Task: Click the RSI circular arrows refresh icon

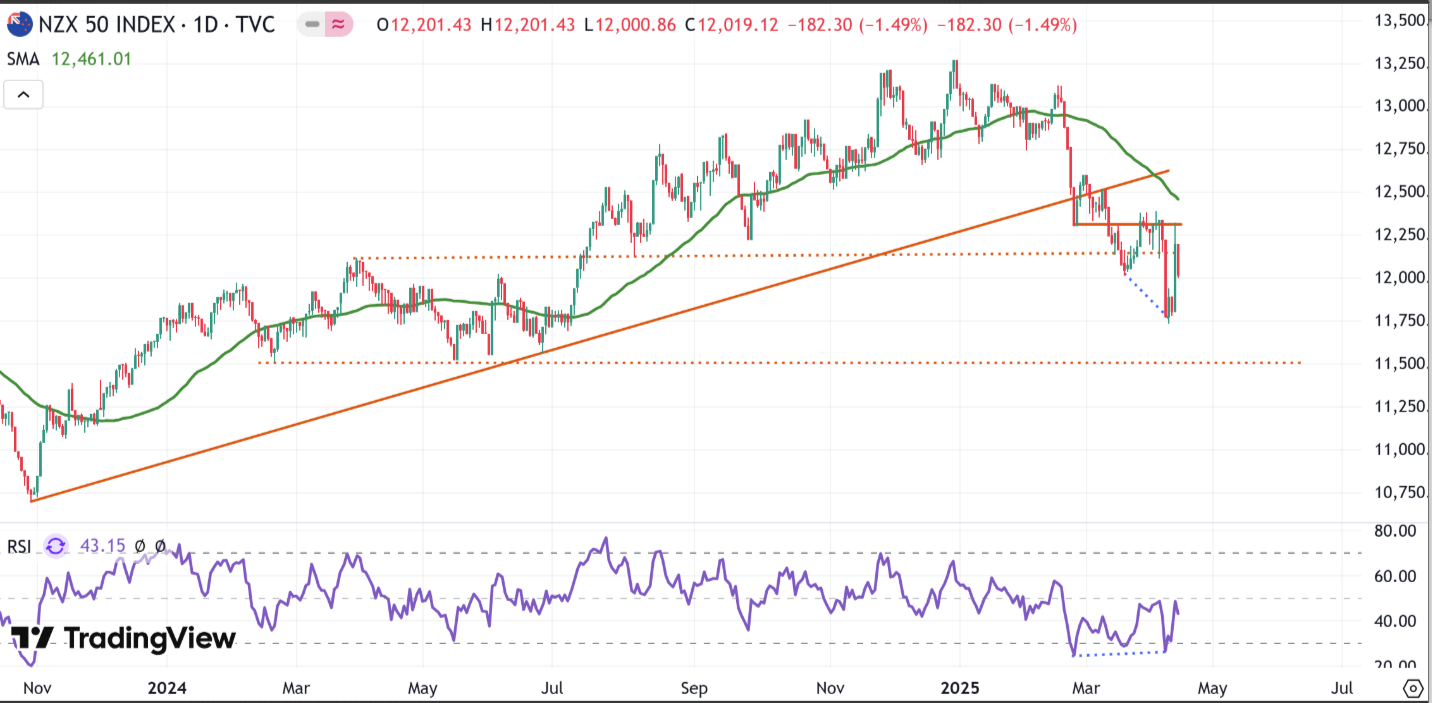Action: click(x=56, y=546)
